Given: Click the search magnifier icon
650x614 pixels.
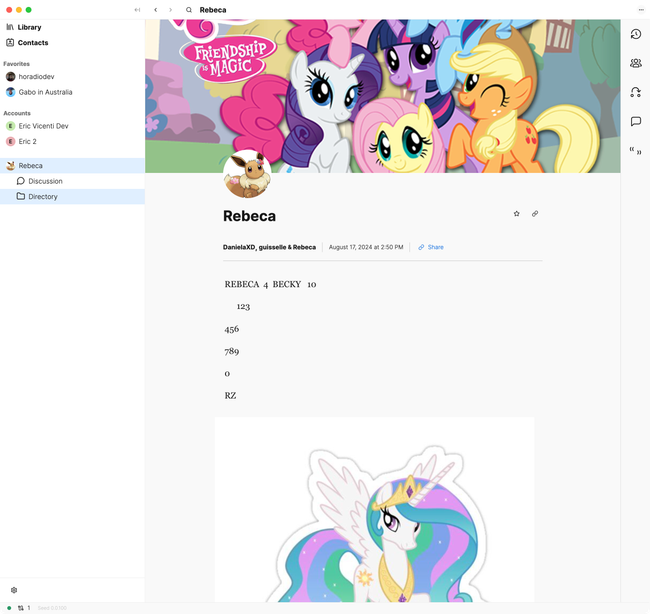Looking at the screenshot, I should click(x=189, y=10).
